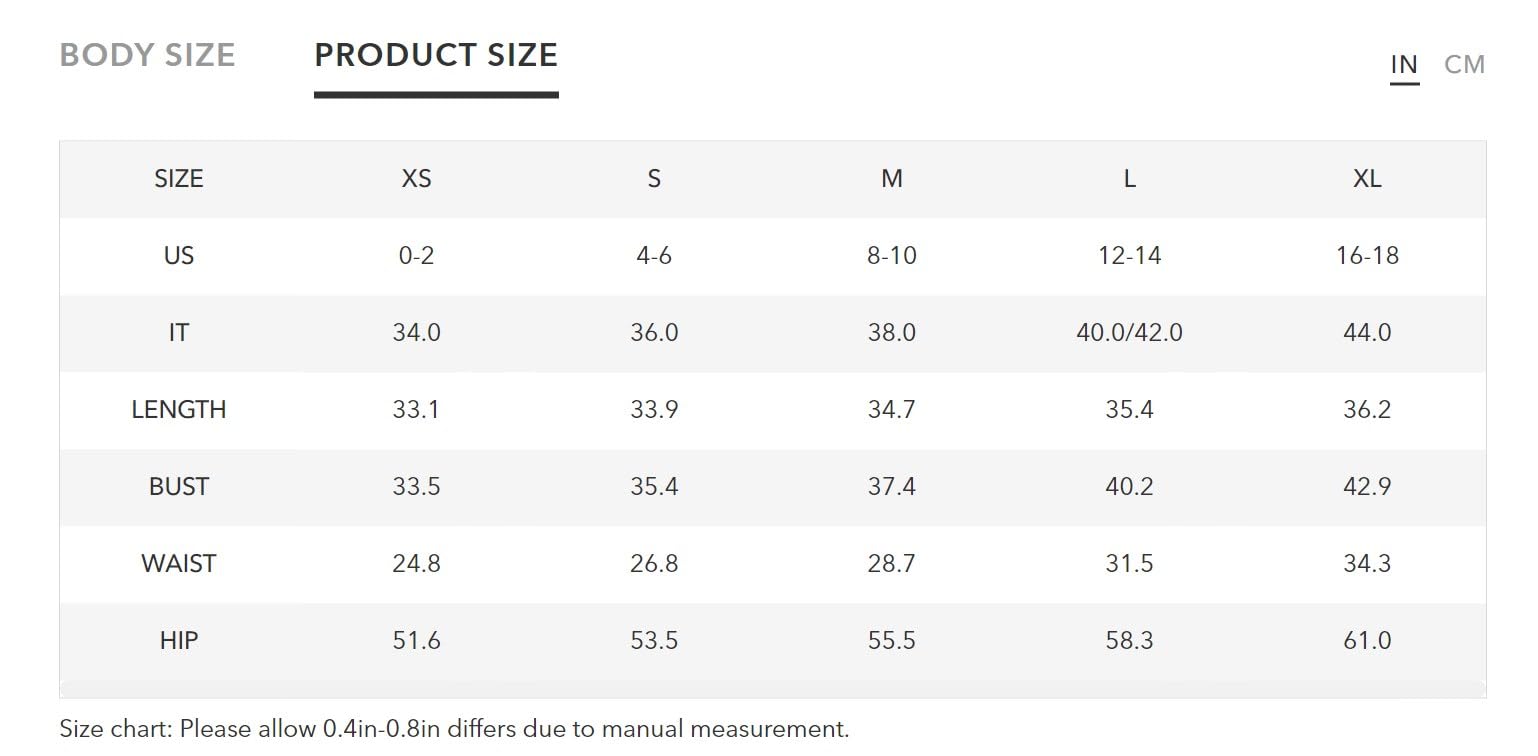The height and width of the screenshot is (756, 1538).
Task: Click the waist value 24.8
Action: (416, 563)
